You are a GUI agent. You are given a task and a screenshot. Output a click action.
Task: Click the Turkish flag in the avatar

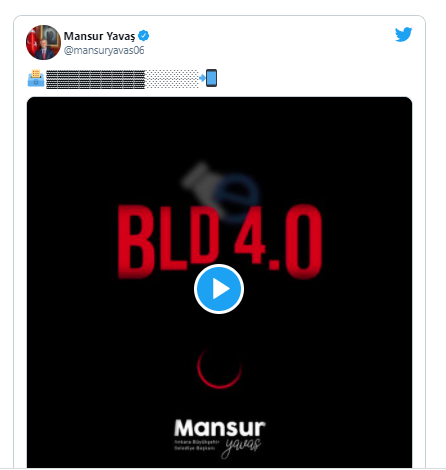(33, 41)
